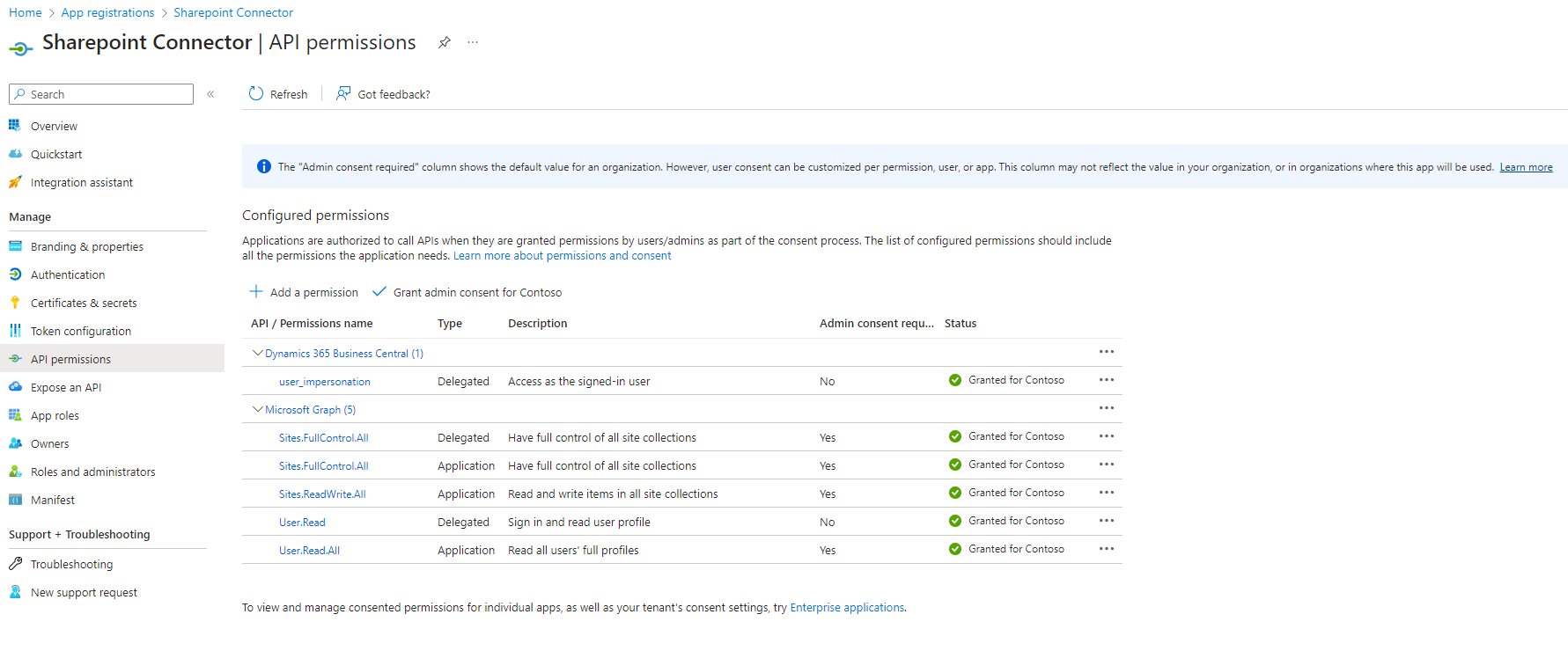Click the Refresh toolbar button
The image size is (1568, 651).
click(x=278, y=94)
